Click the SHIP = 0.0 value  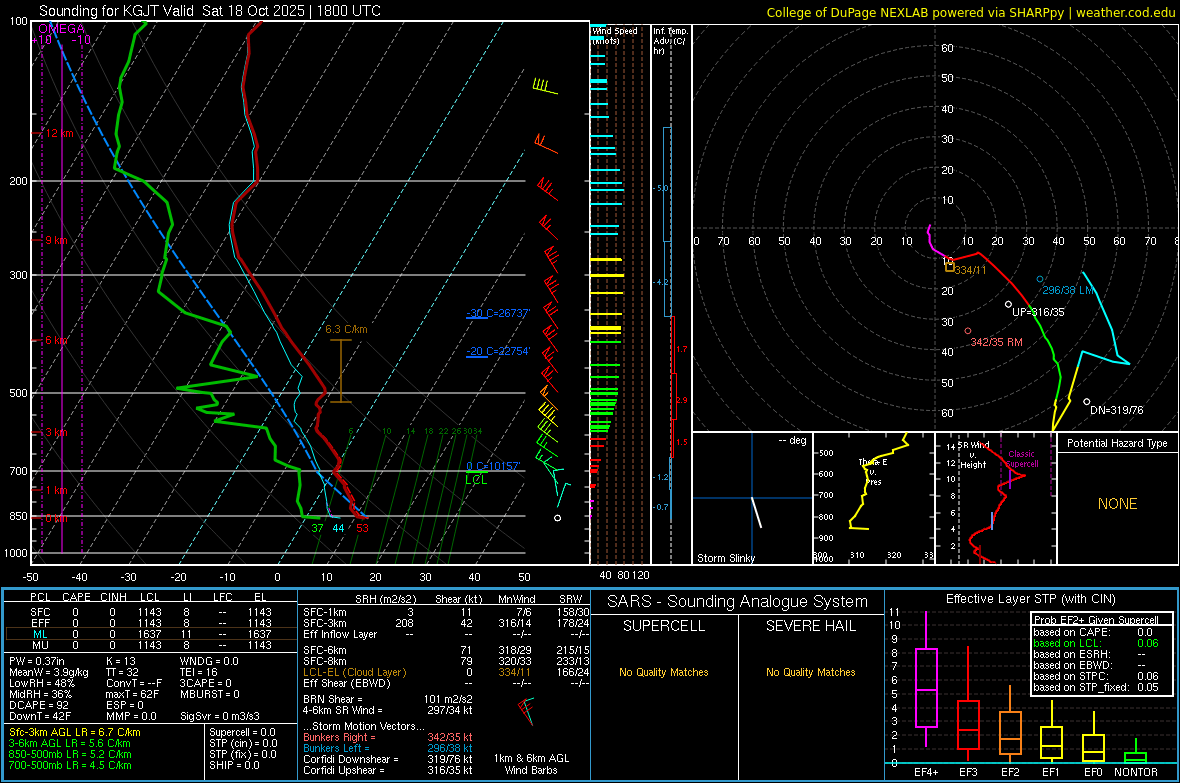click(x=234, y=766)
